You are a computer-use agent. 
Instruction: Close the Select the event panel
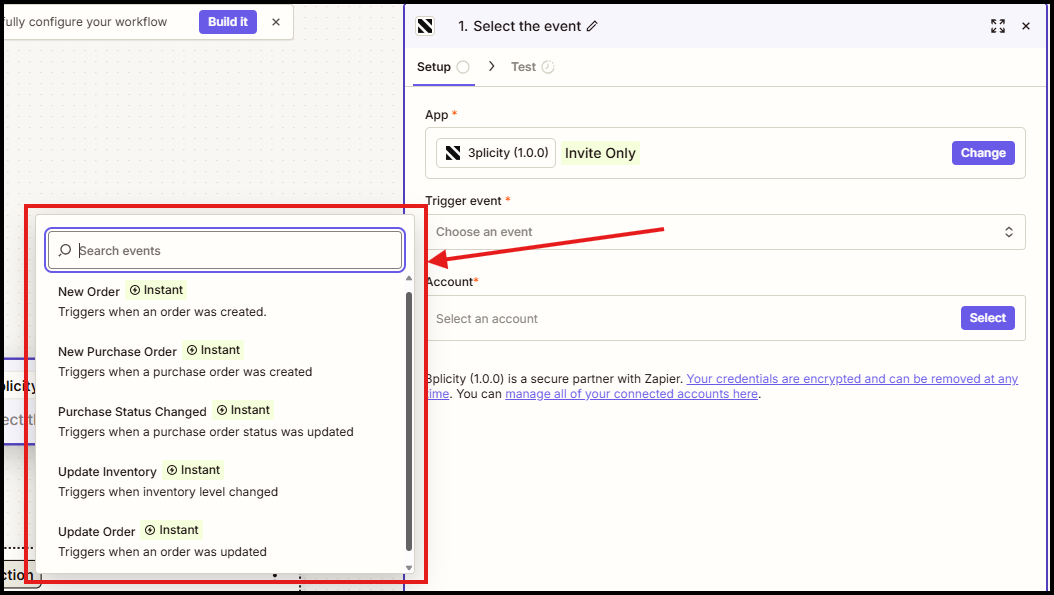(1026, 26)
